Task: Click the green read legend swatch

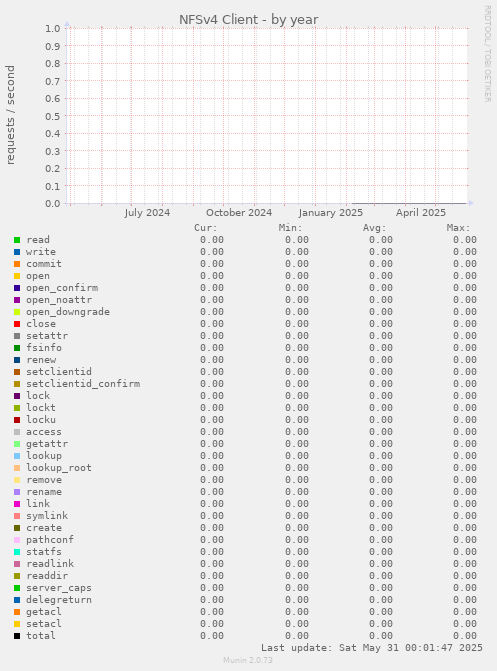Action: pos(17,240)
